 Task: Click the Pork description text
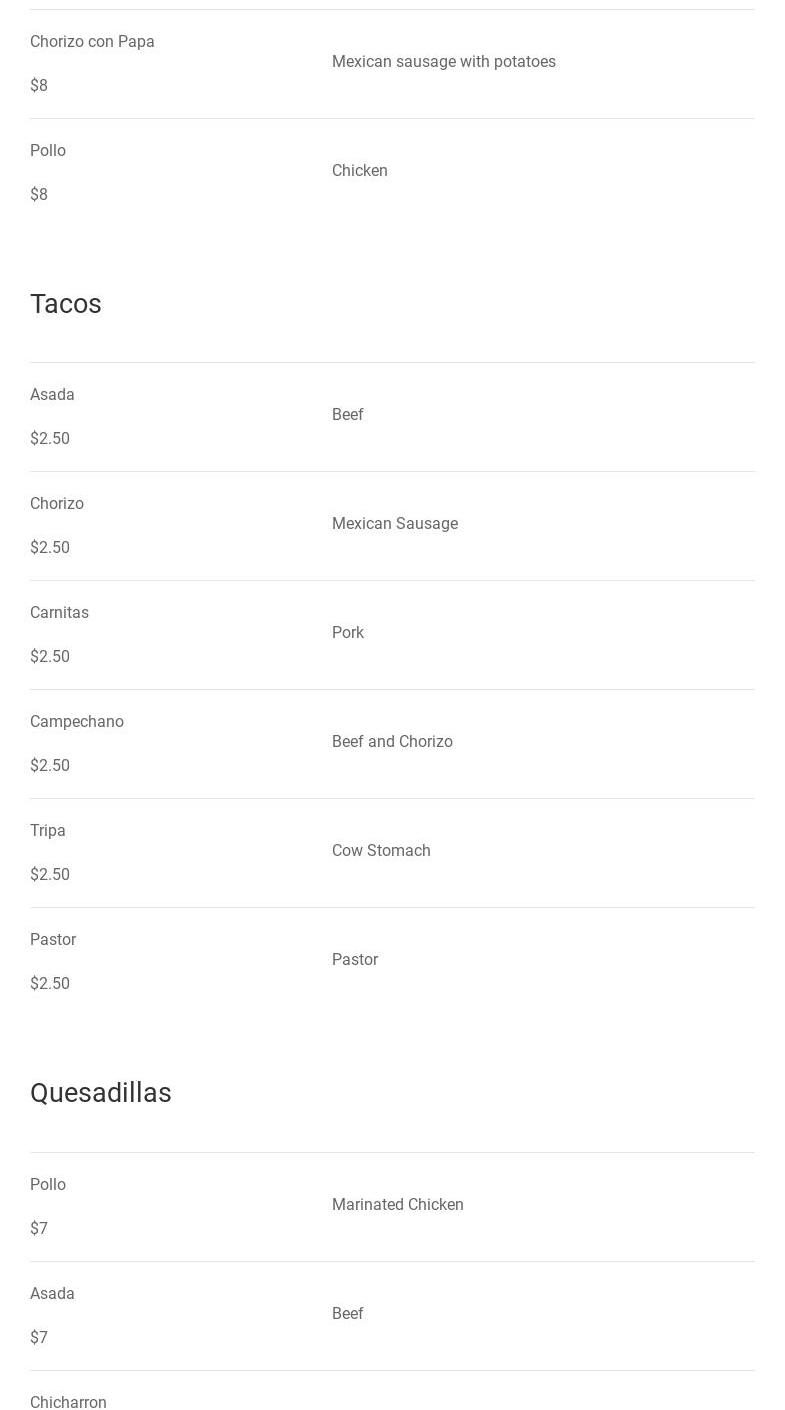click(x=348, y=633)
